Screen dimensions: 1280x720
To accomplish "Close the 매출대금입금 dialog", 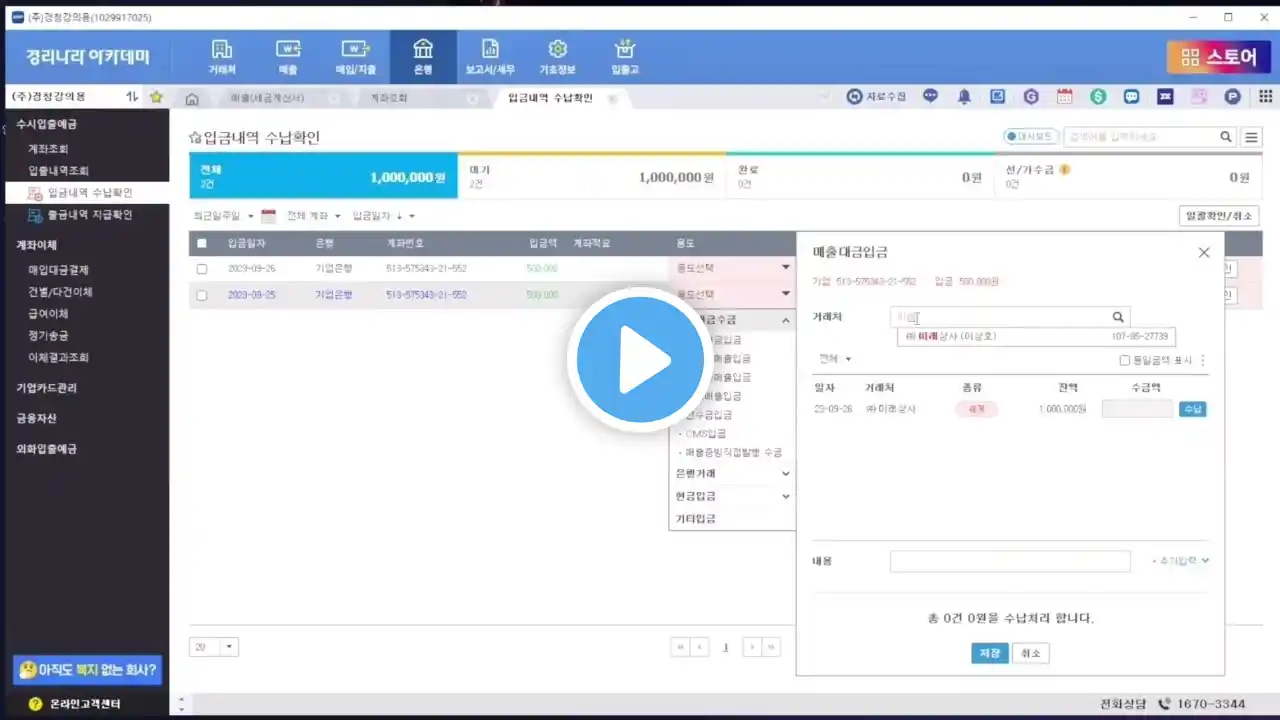I will click(1204, 253).
